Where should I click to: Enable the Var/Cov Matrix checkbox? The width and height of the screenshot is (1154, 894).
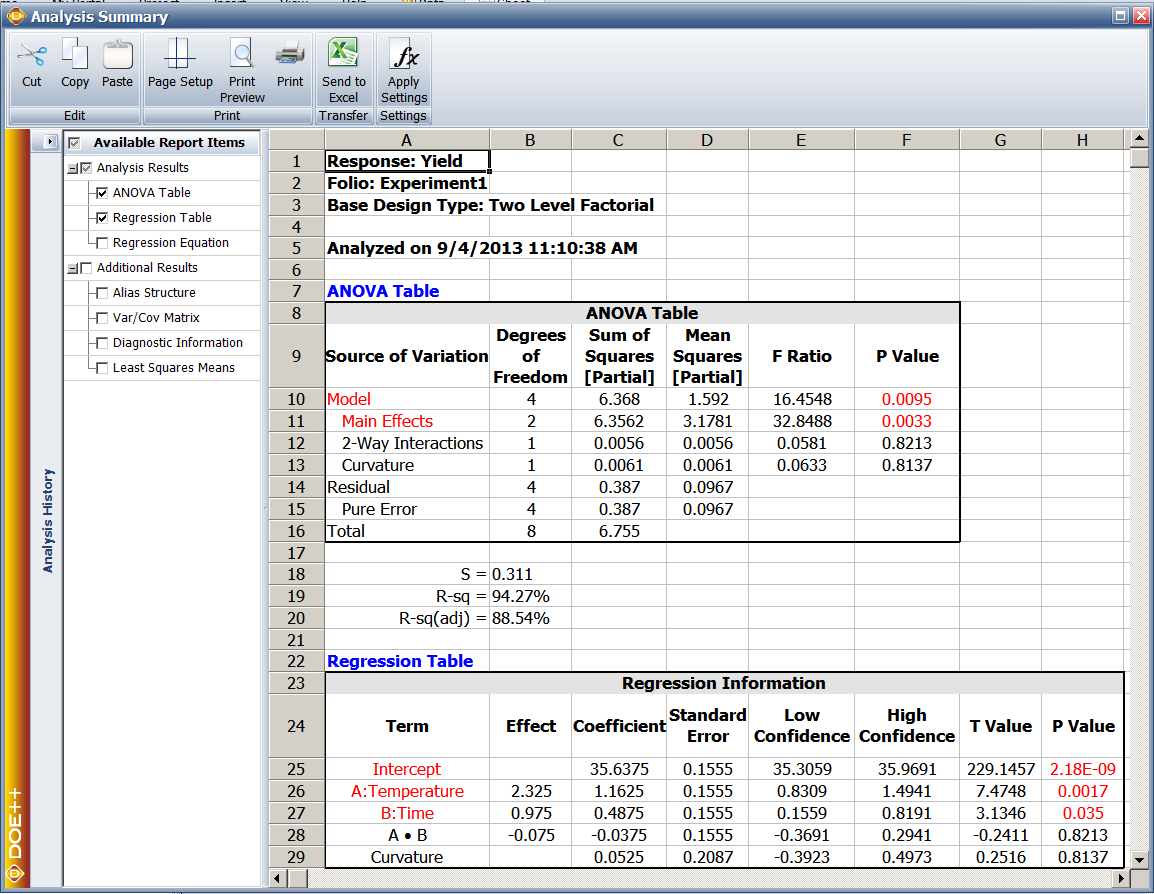102,318
